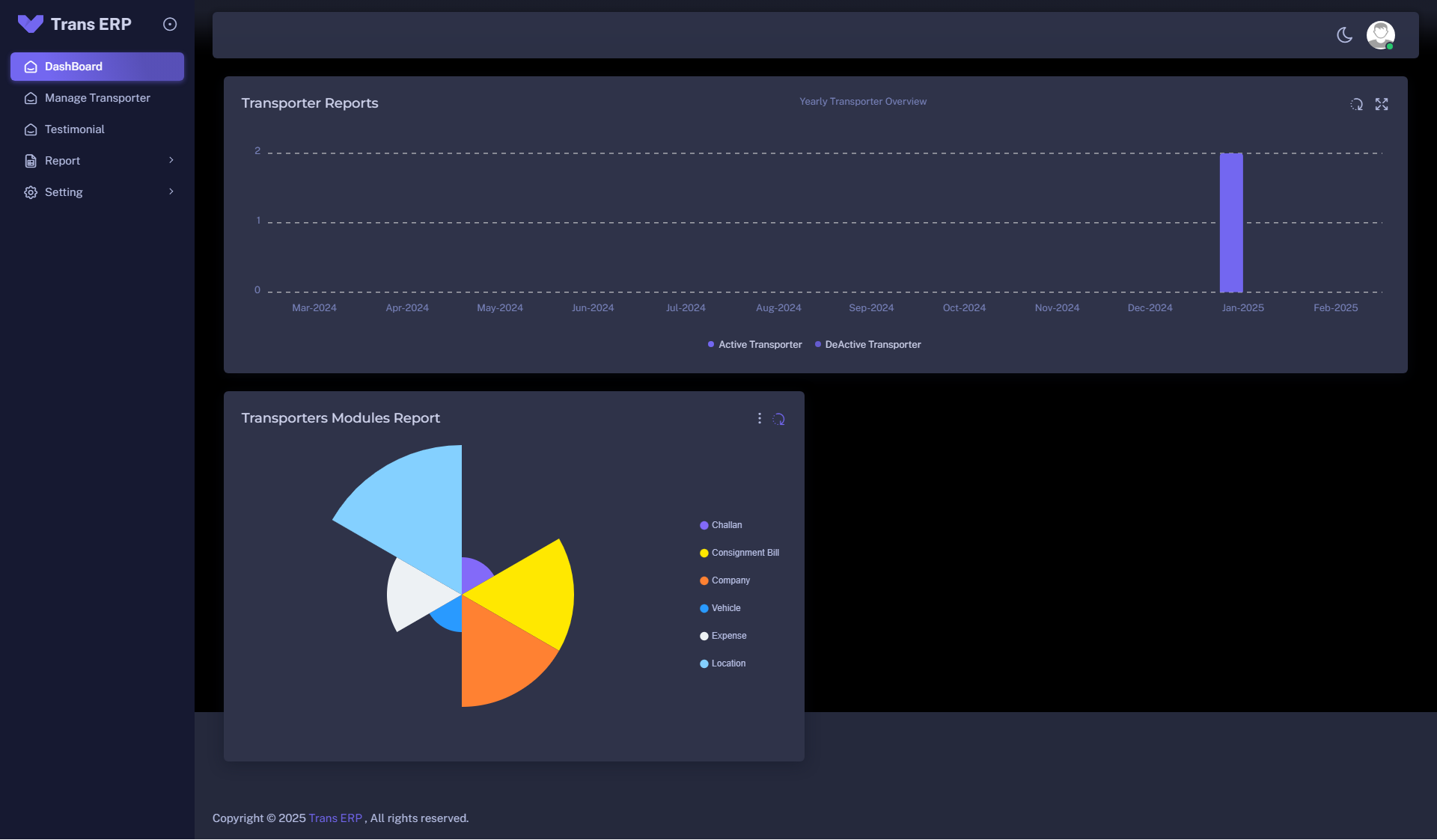The height and width of the screenshot is (840, 1437).
Task: Go to Testimonial page
Action: (x=97, y=129)
